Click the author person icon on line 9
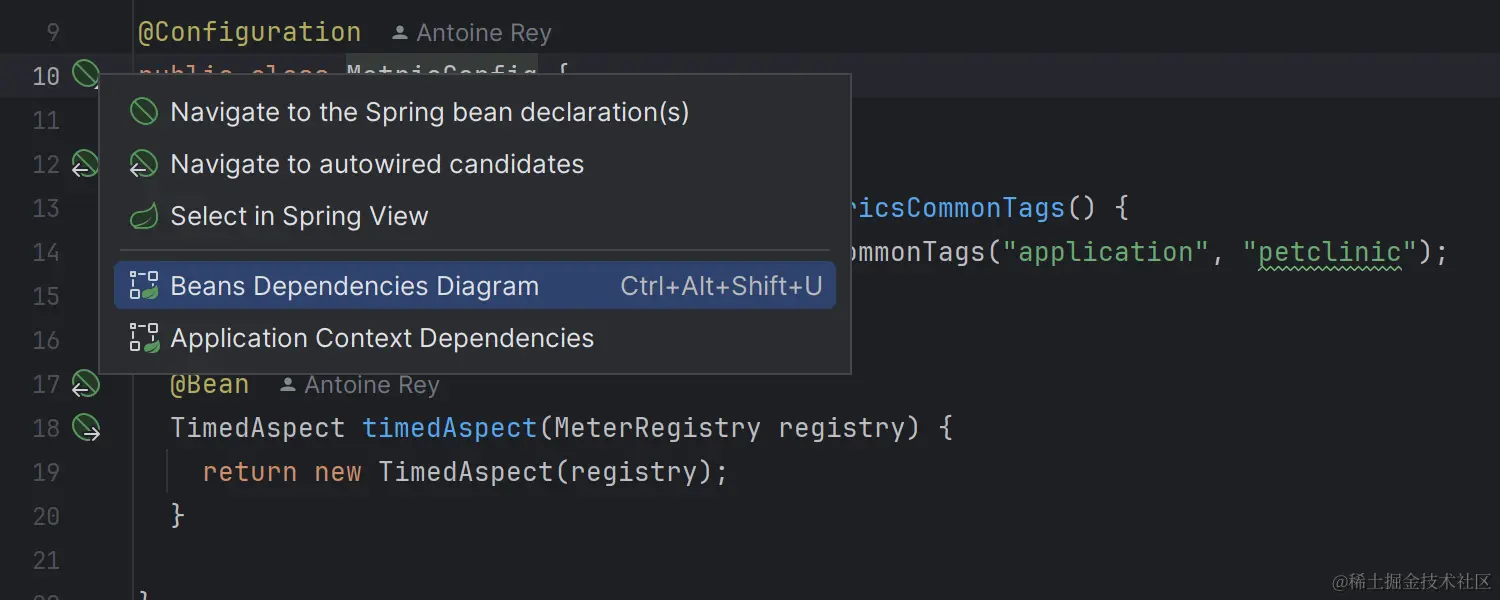This screenshot has height=600, width=1500. click(400, 33)
